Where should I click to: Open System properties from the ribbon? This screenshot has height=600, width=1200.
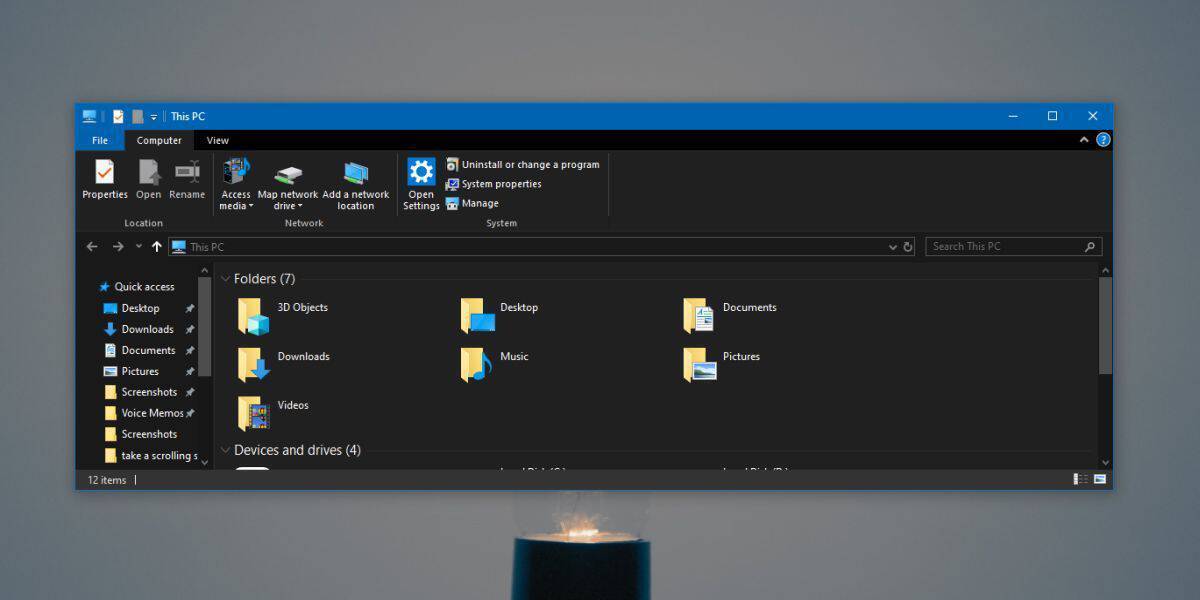pos(500,184)
